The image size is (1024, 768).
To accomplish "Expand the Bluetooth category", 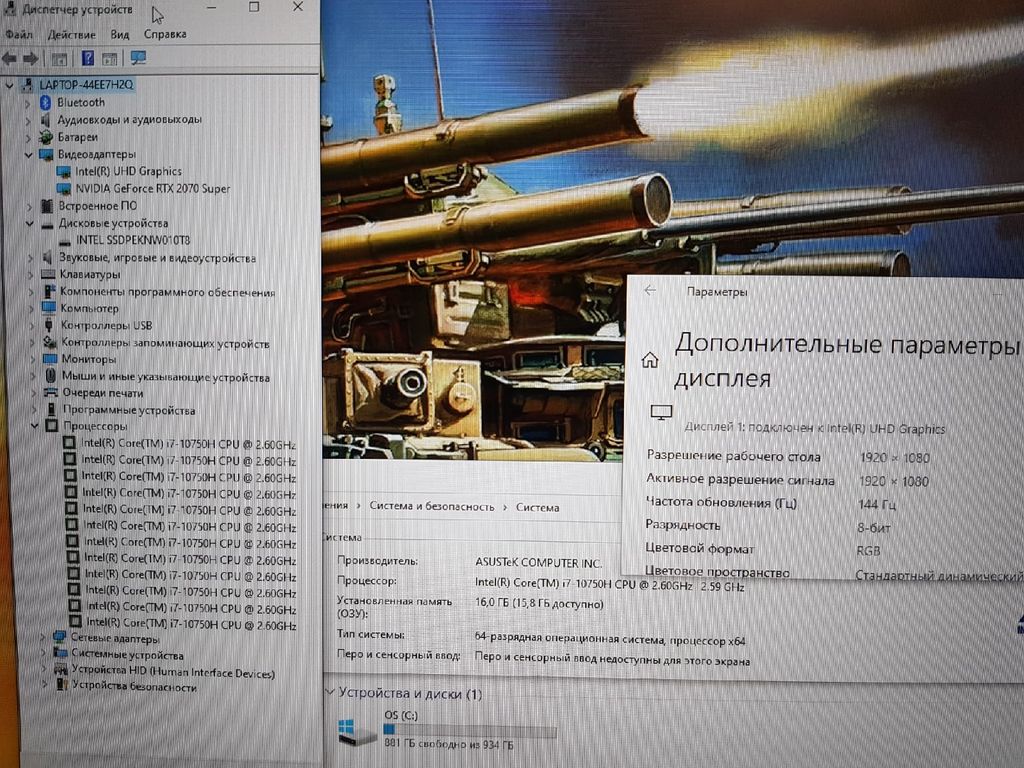I will [28, 102].
